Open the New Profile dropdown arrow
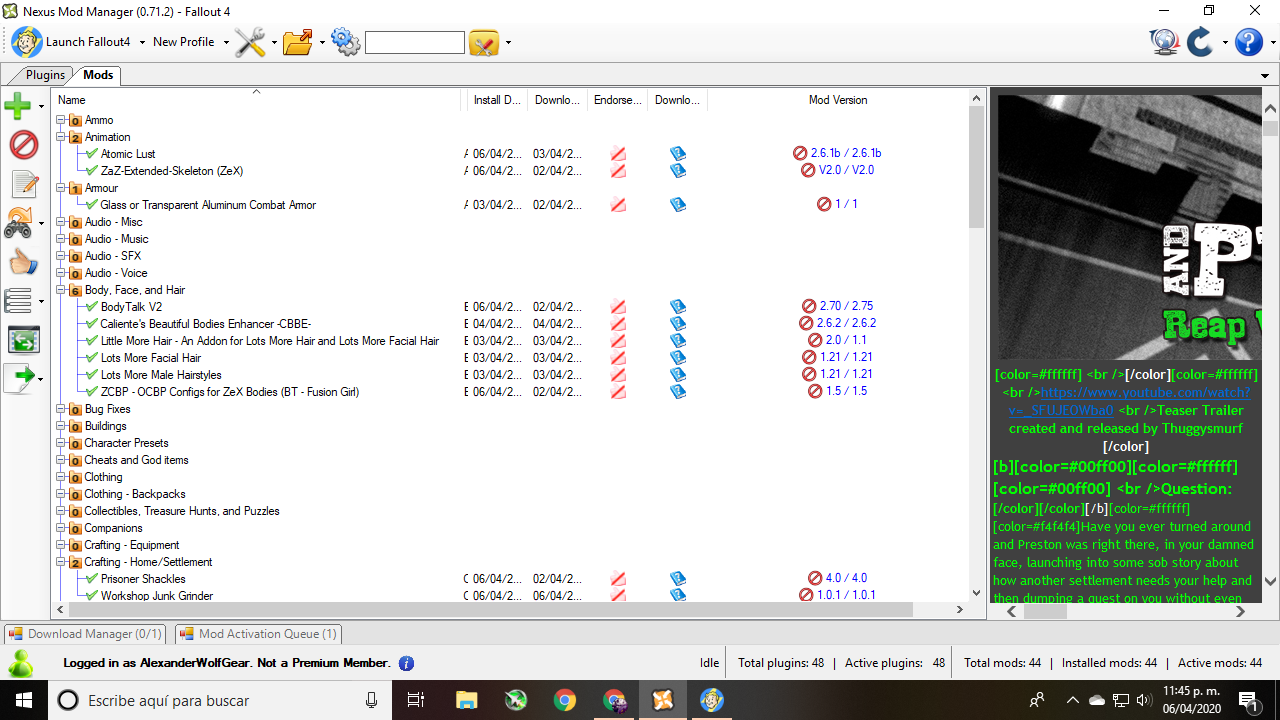The image size is (1280, 720). tap(226, 43)
